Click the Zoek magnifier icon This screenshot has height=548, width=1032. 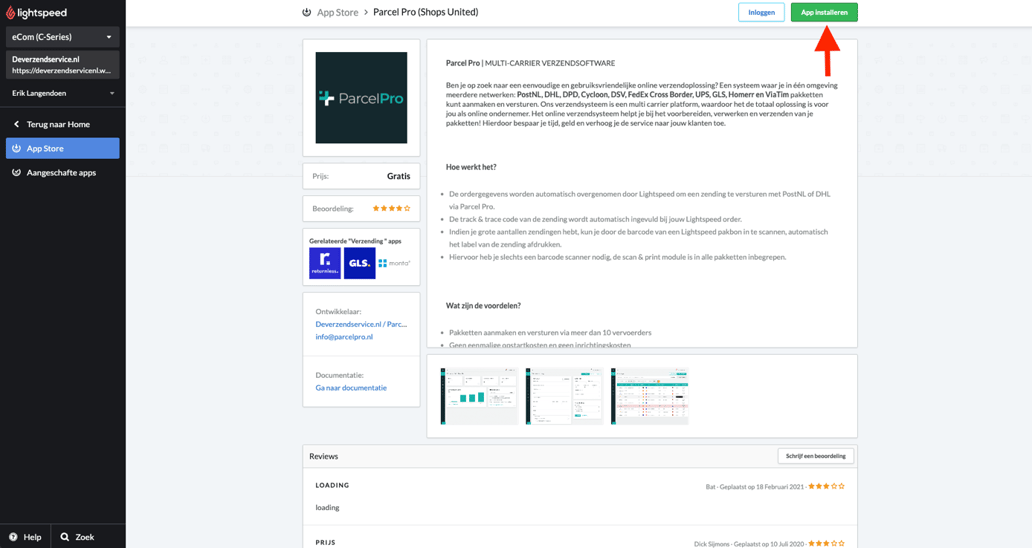[65, 537]
